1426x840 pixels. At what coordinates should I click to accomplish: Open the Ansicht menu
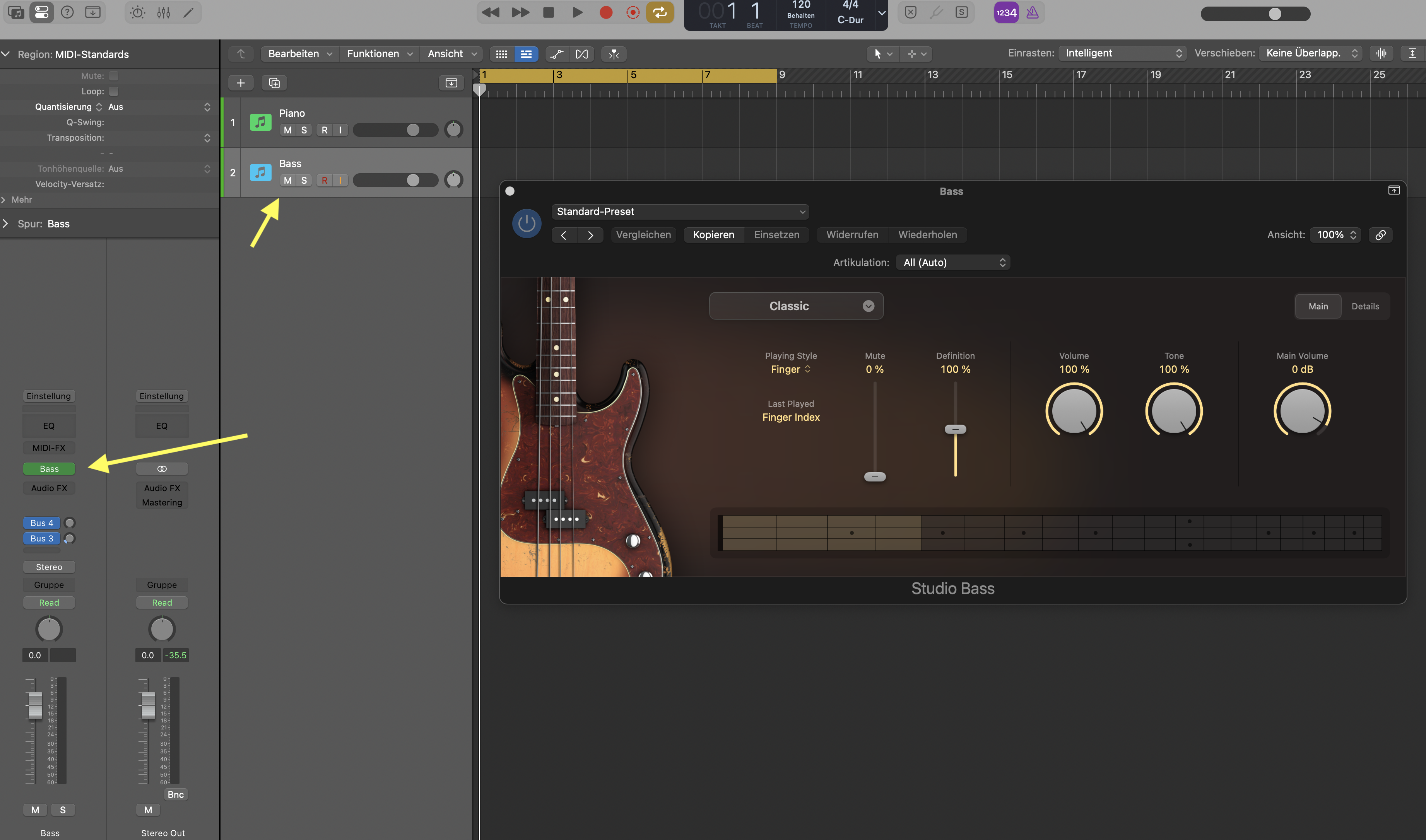pyautogui.click(x=452, y=54)
